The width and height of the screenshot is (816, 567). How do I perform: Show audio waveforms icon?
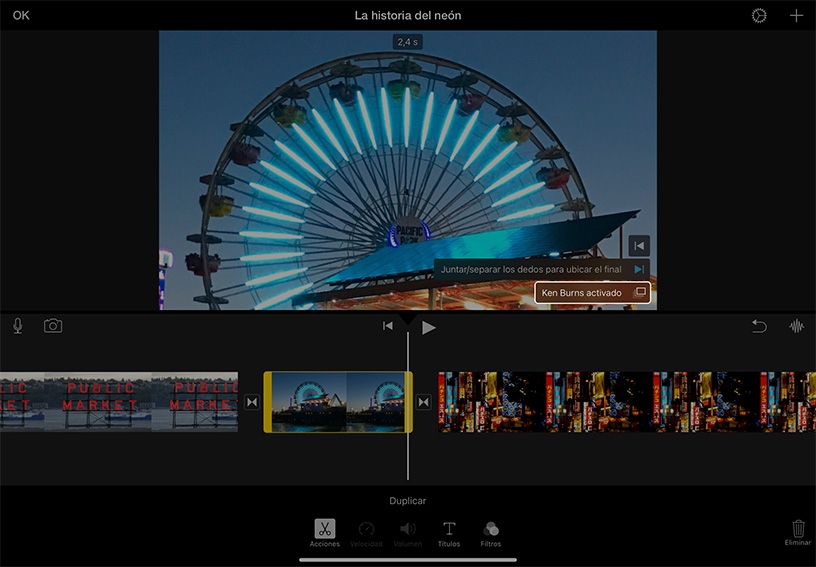796,326
